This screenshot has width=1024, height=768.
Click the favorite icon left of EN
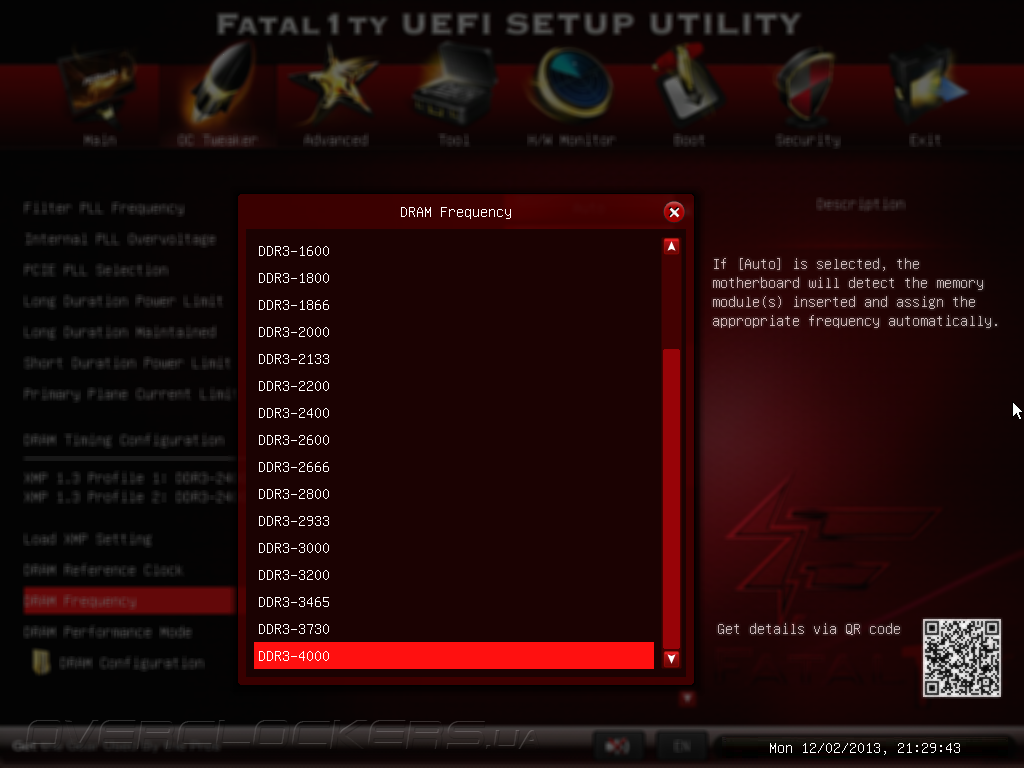point(617,746)
